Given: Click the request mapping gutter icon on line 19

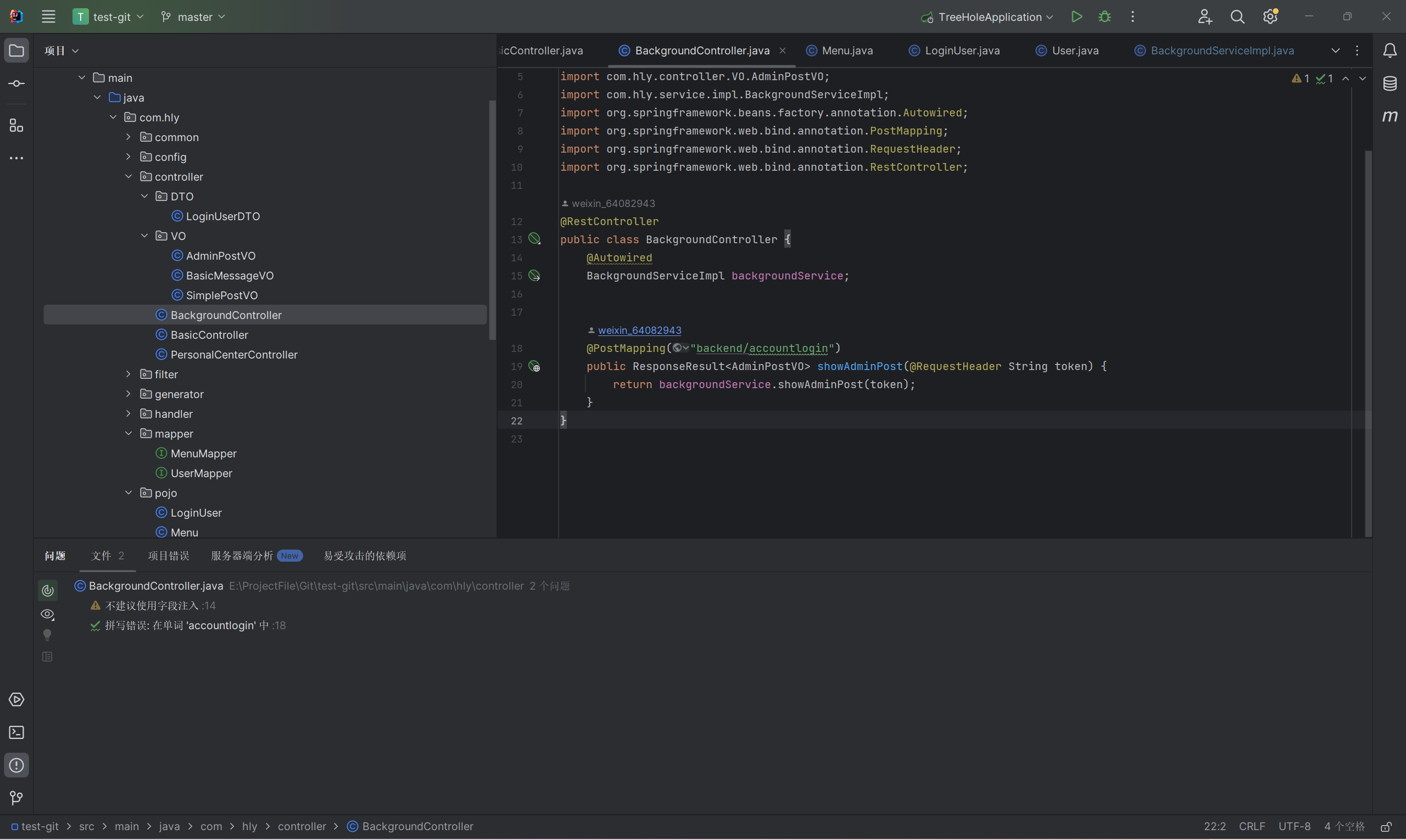Looking at the screenshot, I should click(x=534, y=366).
